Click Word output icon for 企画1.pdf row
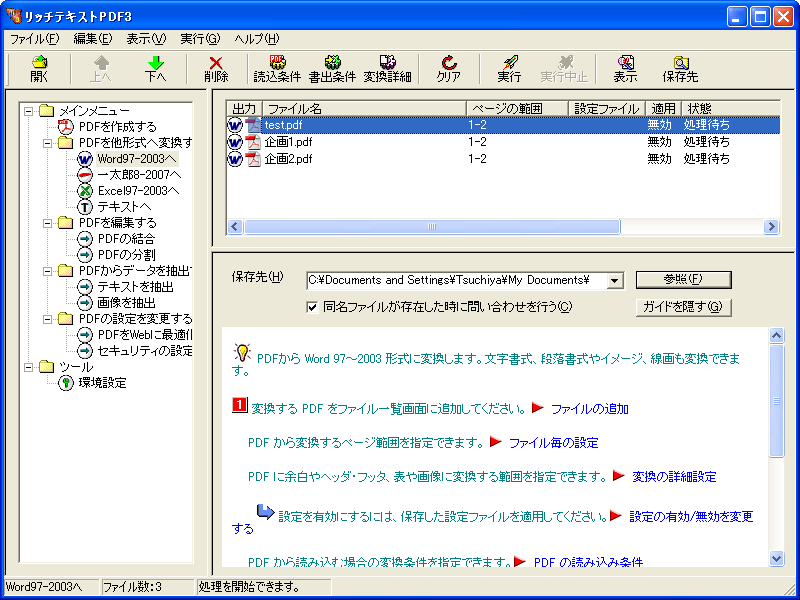 (235, 142)
